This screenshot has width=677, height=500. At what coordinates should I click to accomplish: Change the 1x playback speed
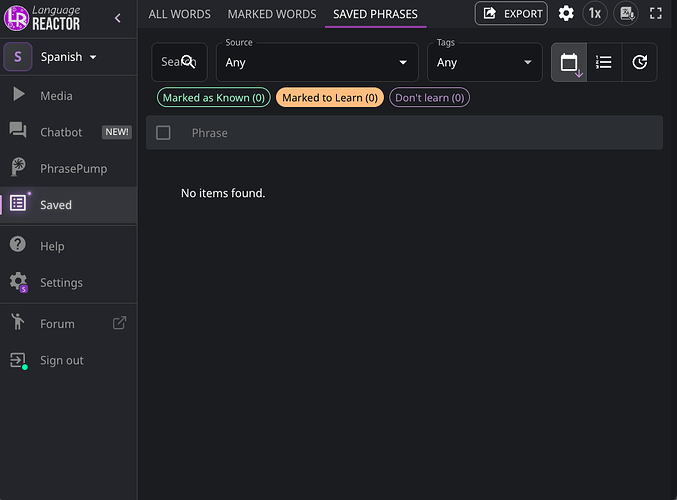595,14
